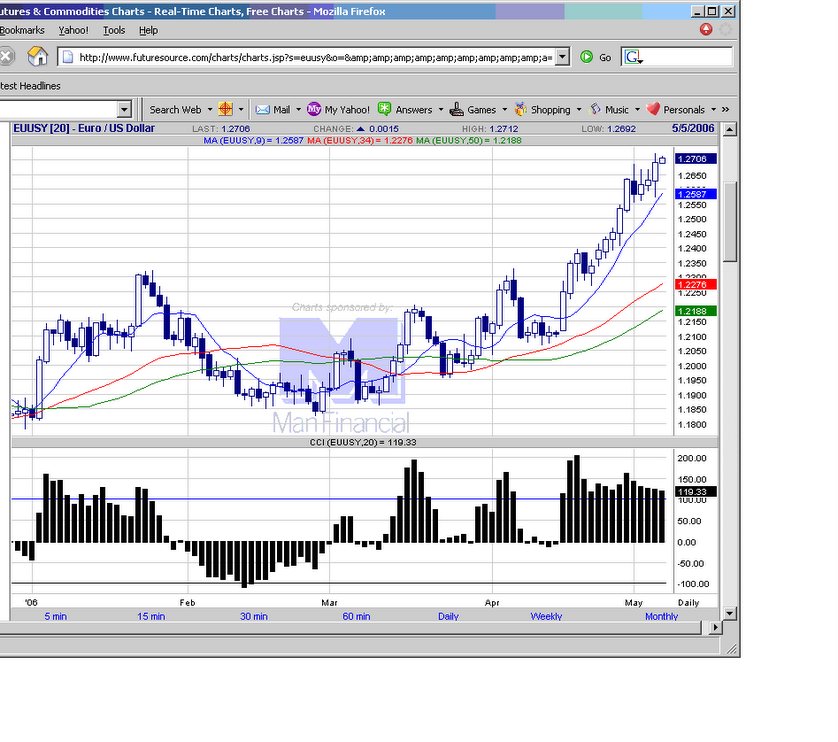The height and width of the screenshot is (742, 838).
Task: Open the Games dropdown arrow
Action: pos(505,110)
